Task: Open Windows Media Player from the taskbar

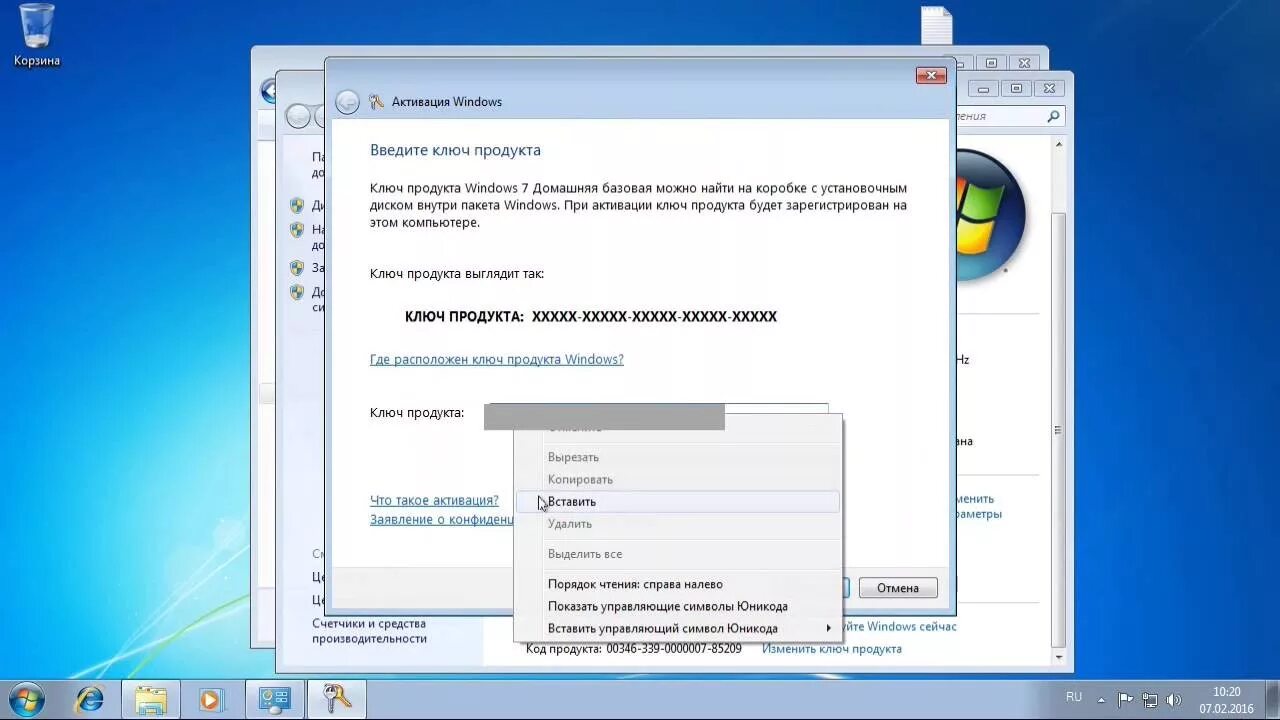Action: click(x=211, y=699)
